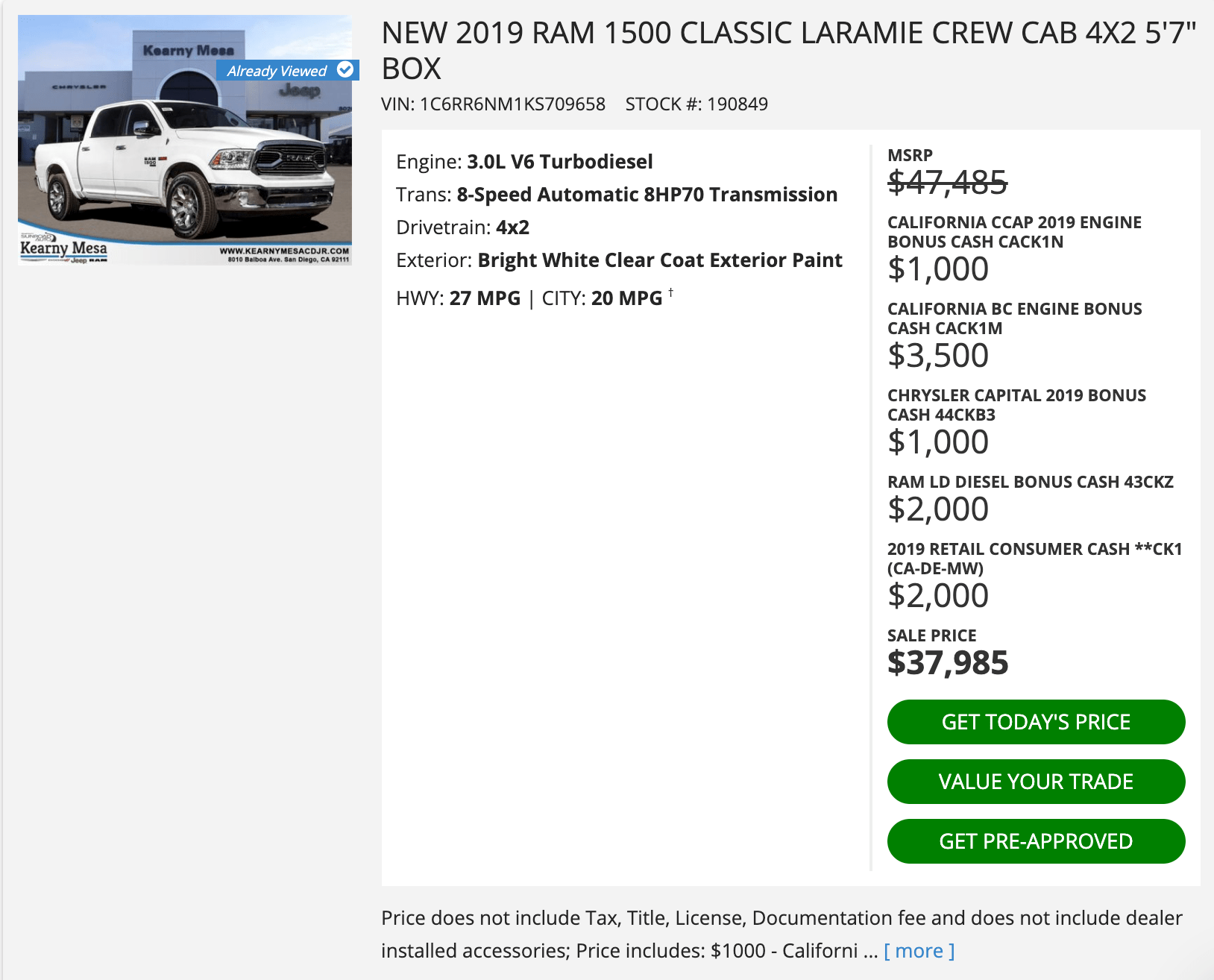
Task: Click the Already Viewed badge label
Action: click(277, 71)
